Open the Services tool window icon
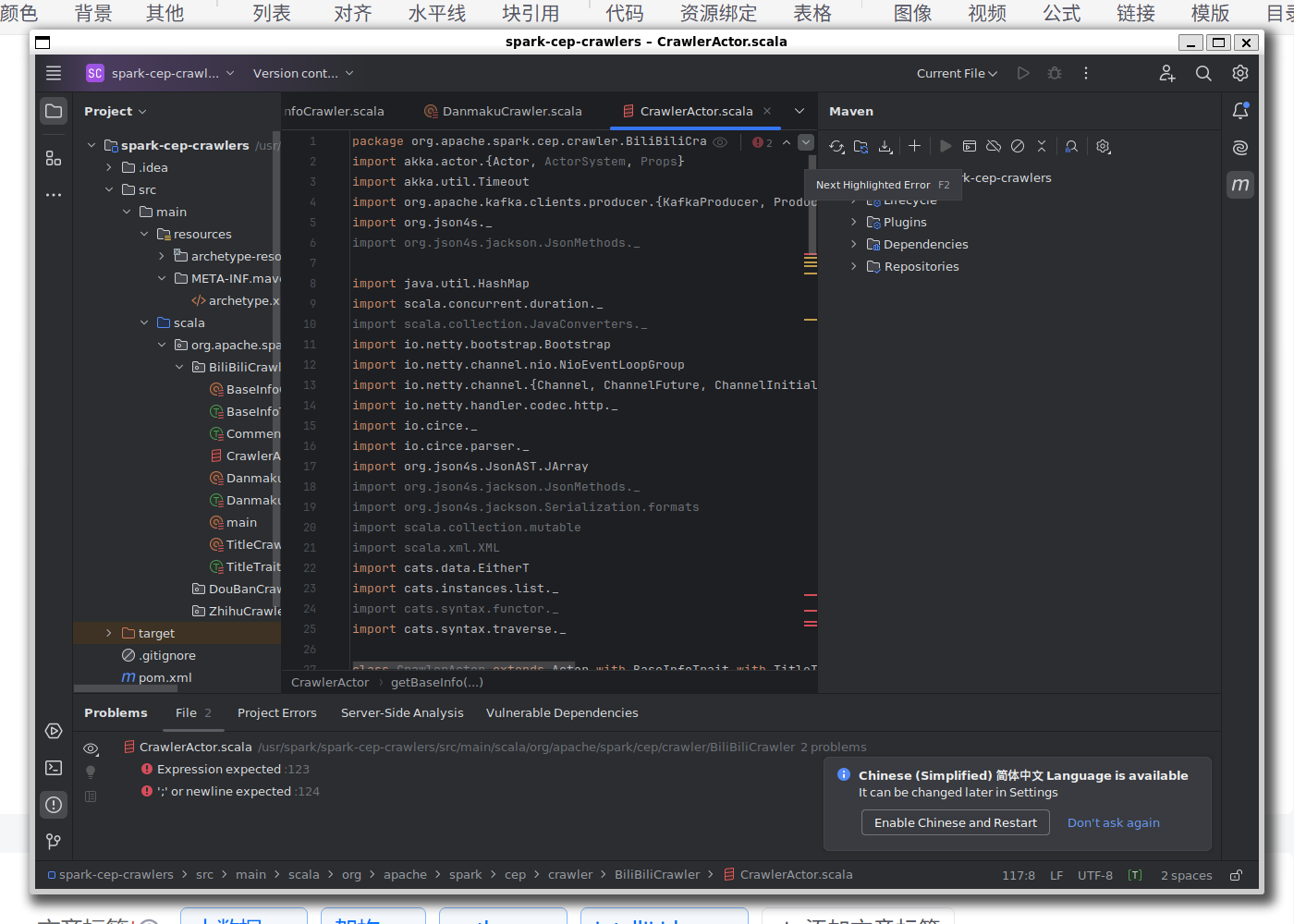Image resolution: width=1294 pixels, height=924 pixels. [54, 731]
